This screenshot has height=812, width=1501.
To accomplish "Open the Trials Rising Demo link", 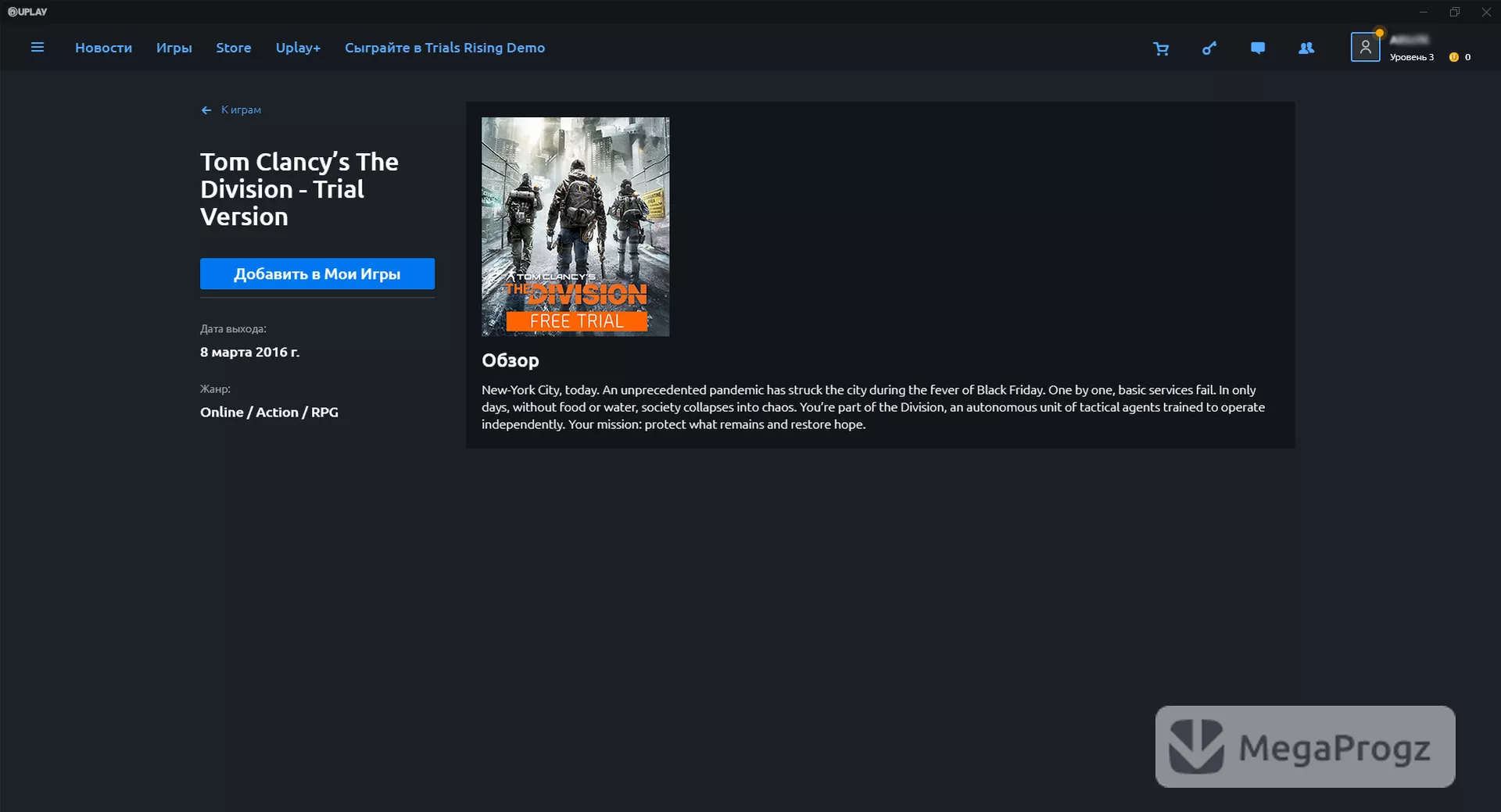I will click(445, 48).
